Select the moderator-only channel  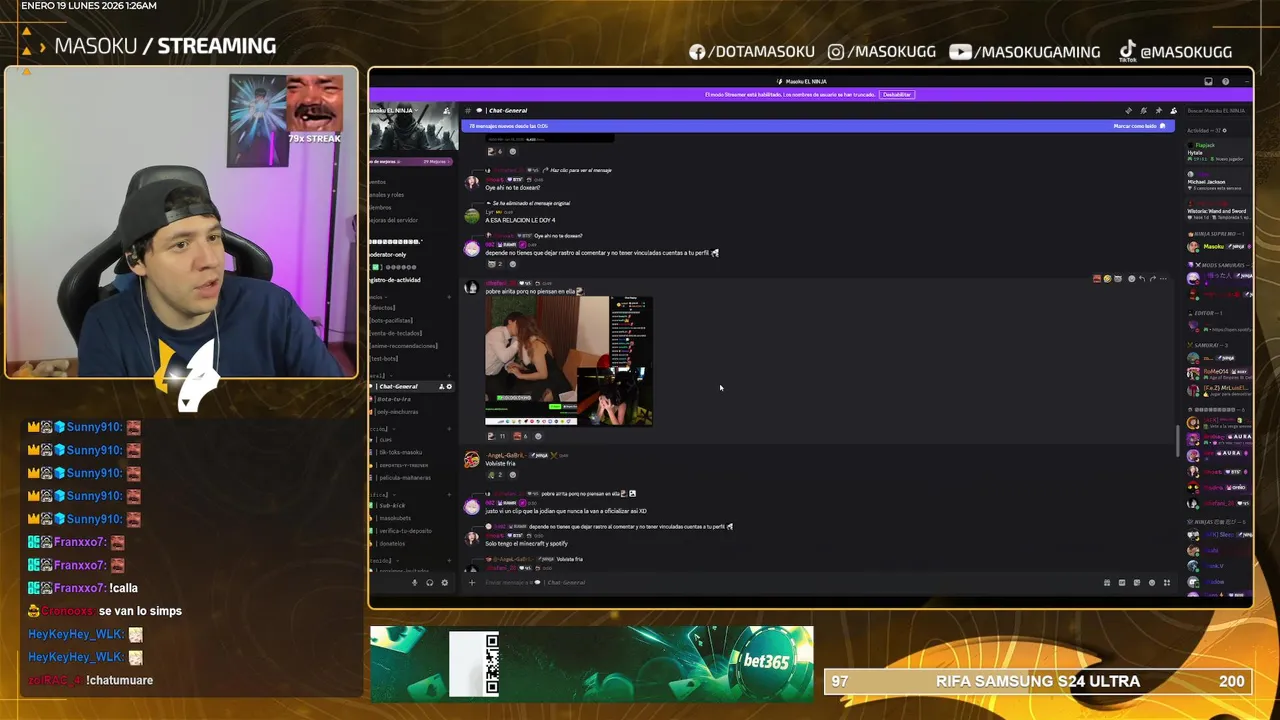pos(388,254)
